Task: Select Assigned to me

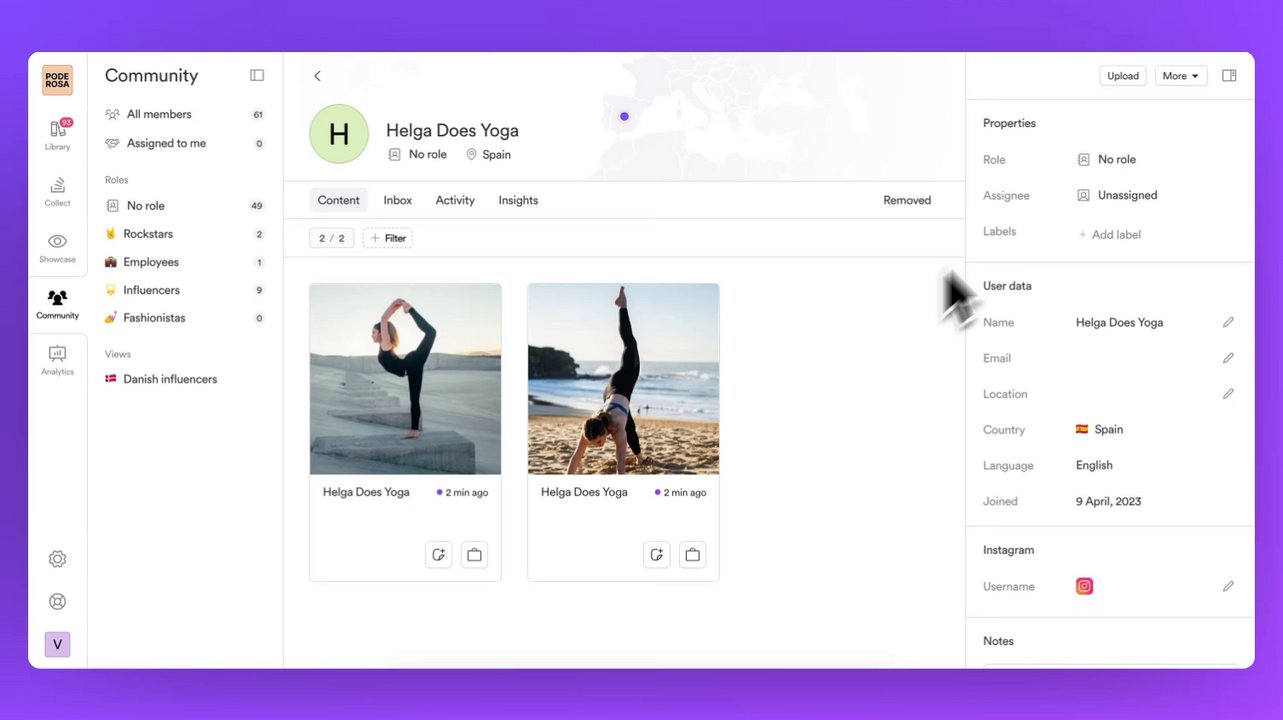Action: point(185,143)
